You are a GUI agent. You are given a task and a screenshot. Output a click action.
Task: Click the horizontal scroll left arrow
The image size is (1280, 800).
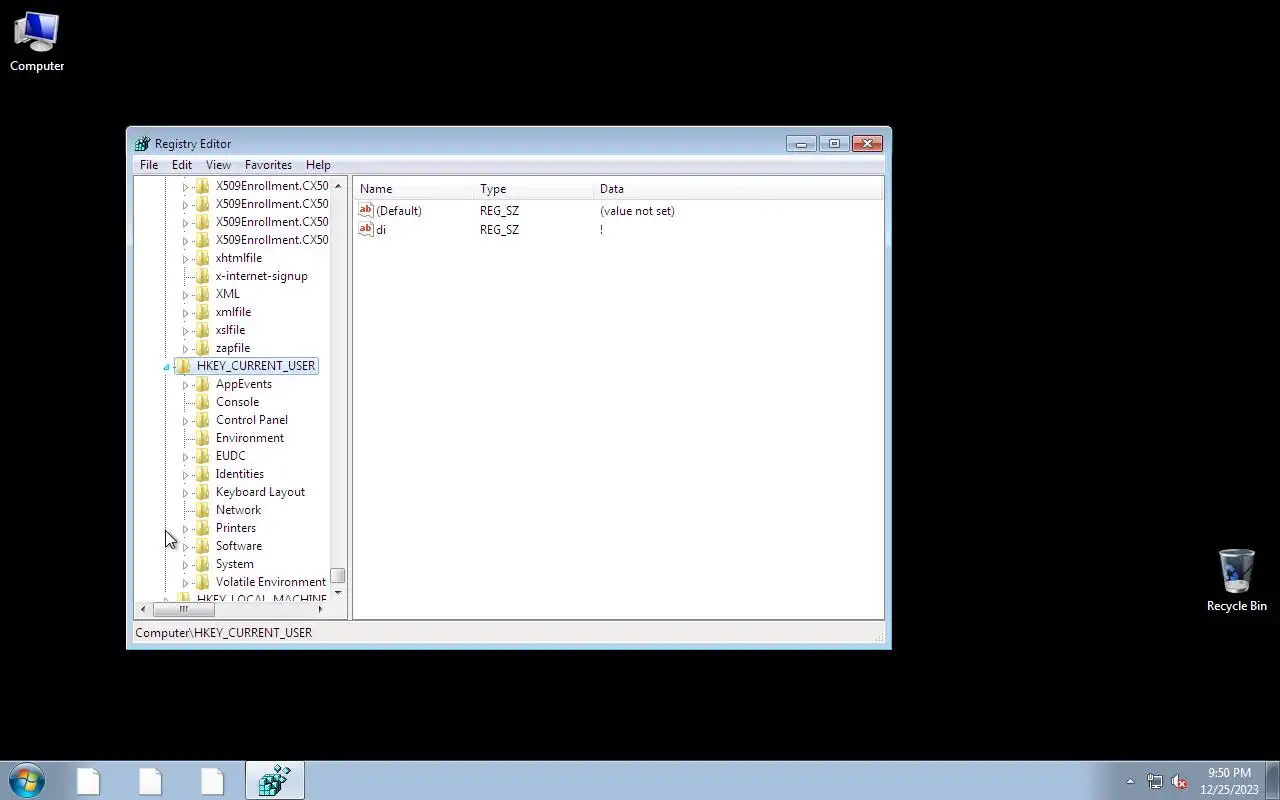click(x=143, y=609)
